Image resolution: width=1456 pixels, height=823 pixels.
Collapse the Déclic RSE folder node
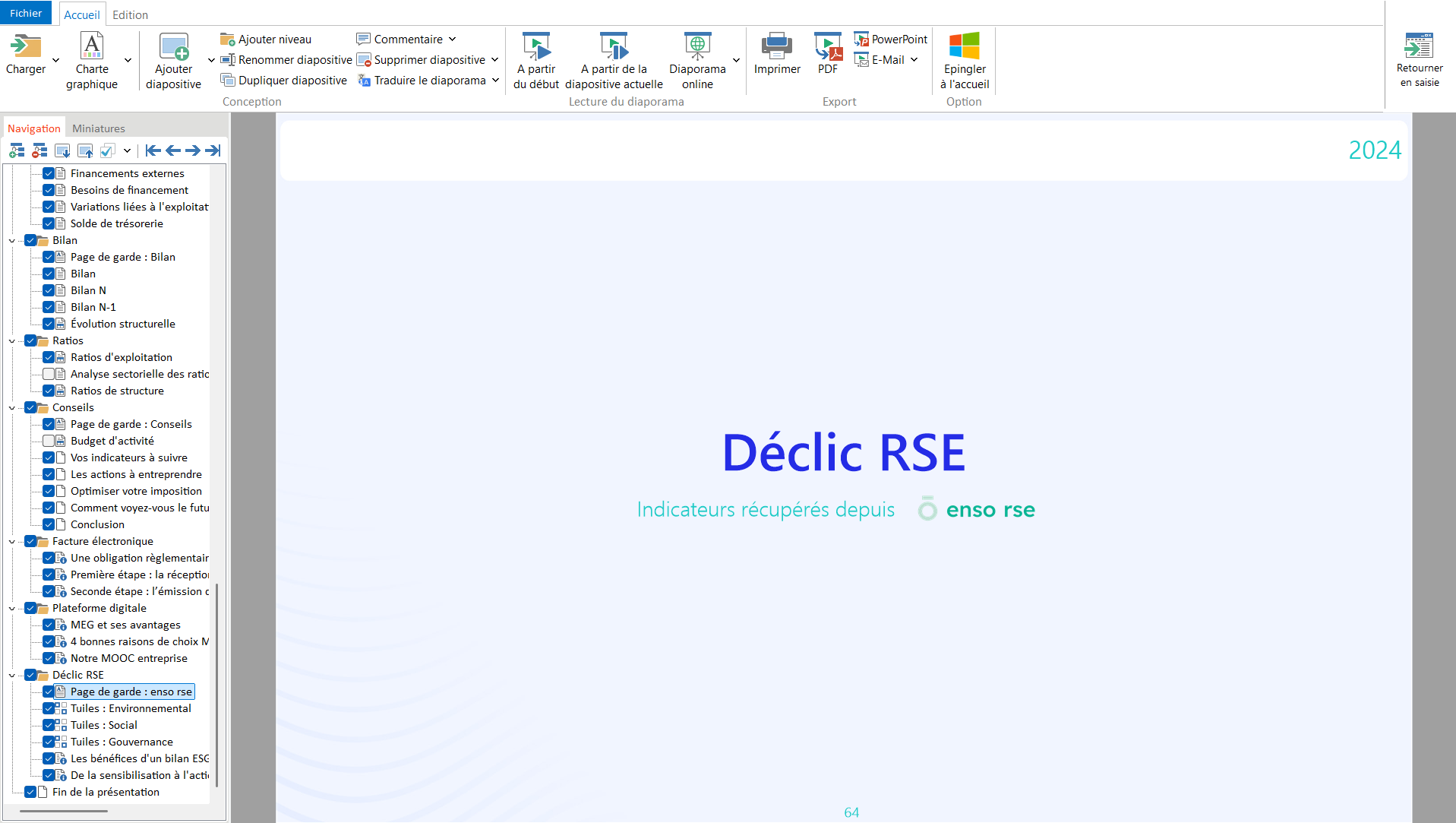[12, 676]
